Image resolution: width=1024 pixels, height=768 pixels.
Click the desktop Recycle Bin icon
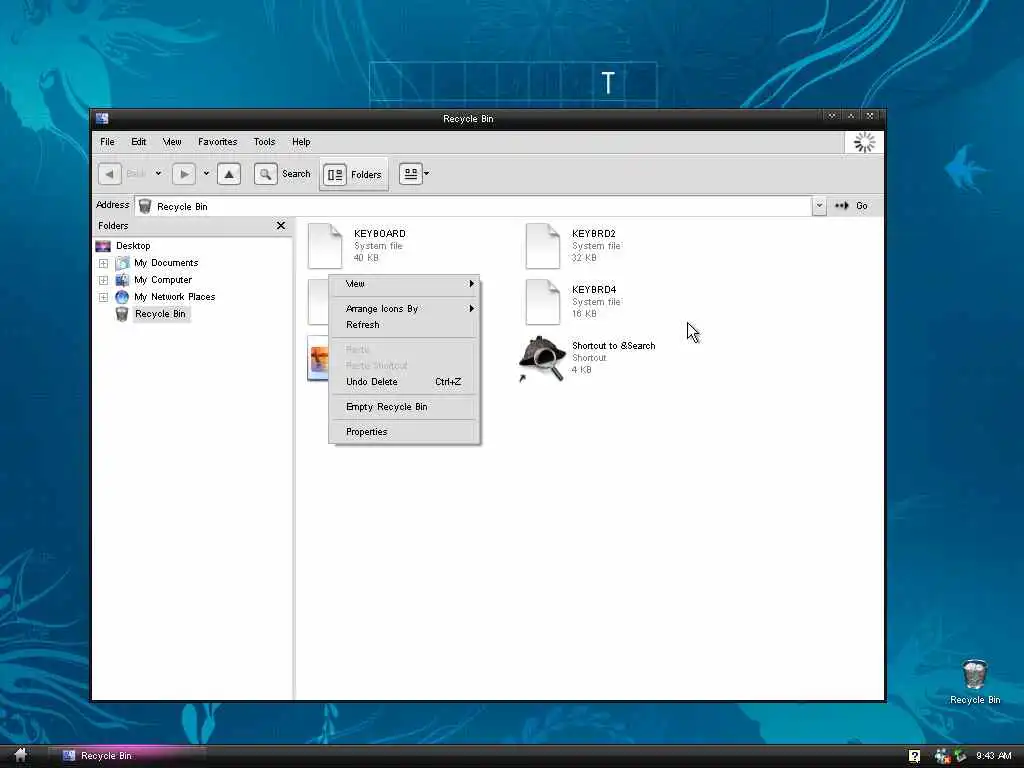[974, 675]
